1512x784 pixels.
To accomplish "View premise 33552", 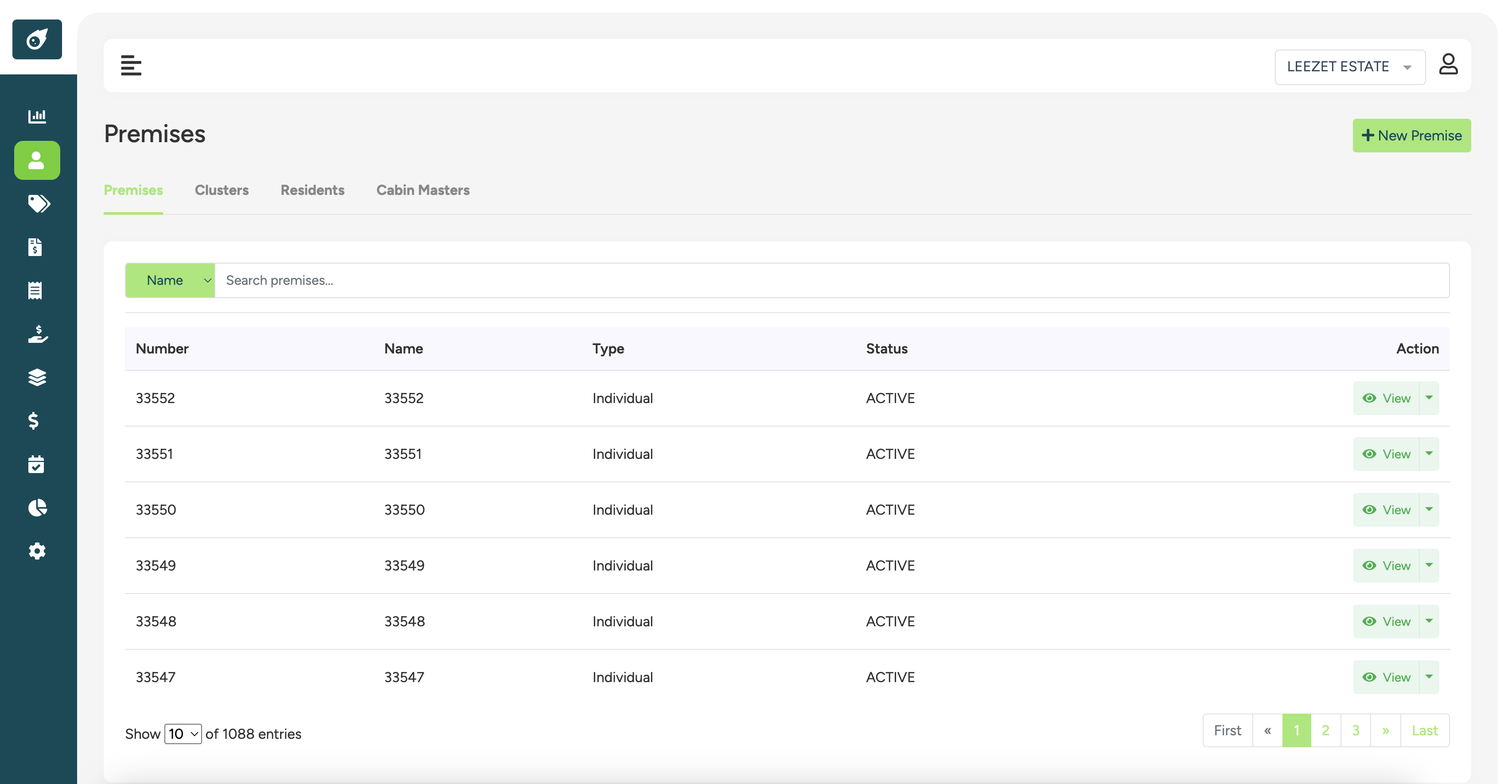I will tap(1386, 399).
